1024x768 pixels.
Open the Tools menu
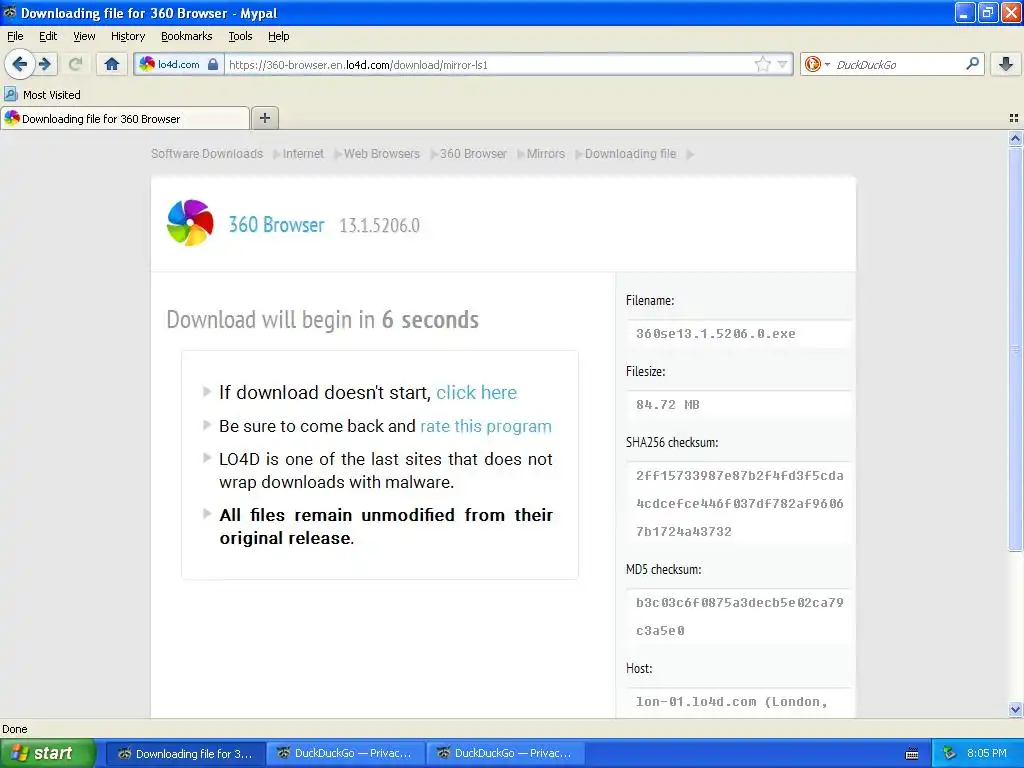pyautogui.click(x=240, y=36)
